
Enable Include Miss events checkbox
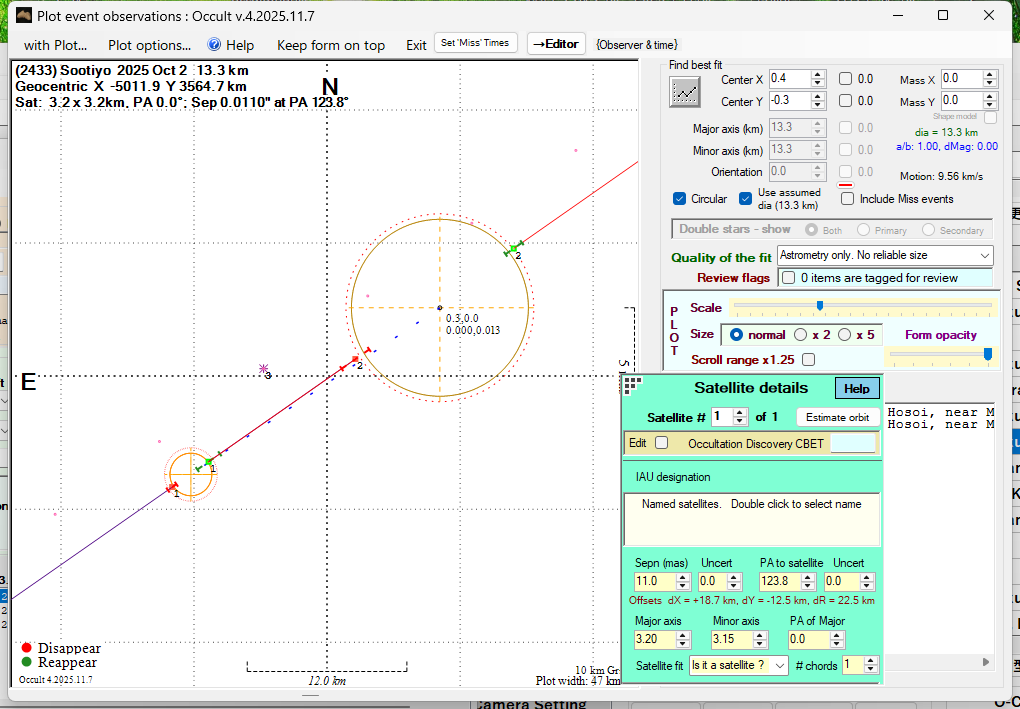point(848,199)
